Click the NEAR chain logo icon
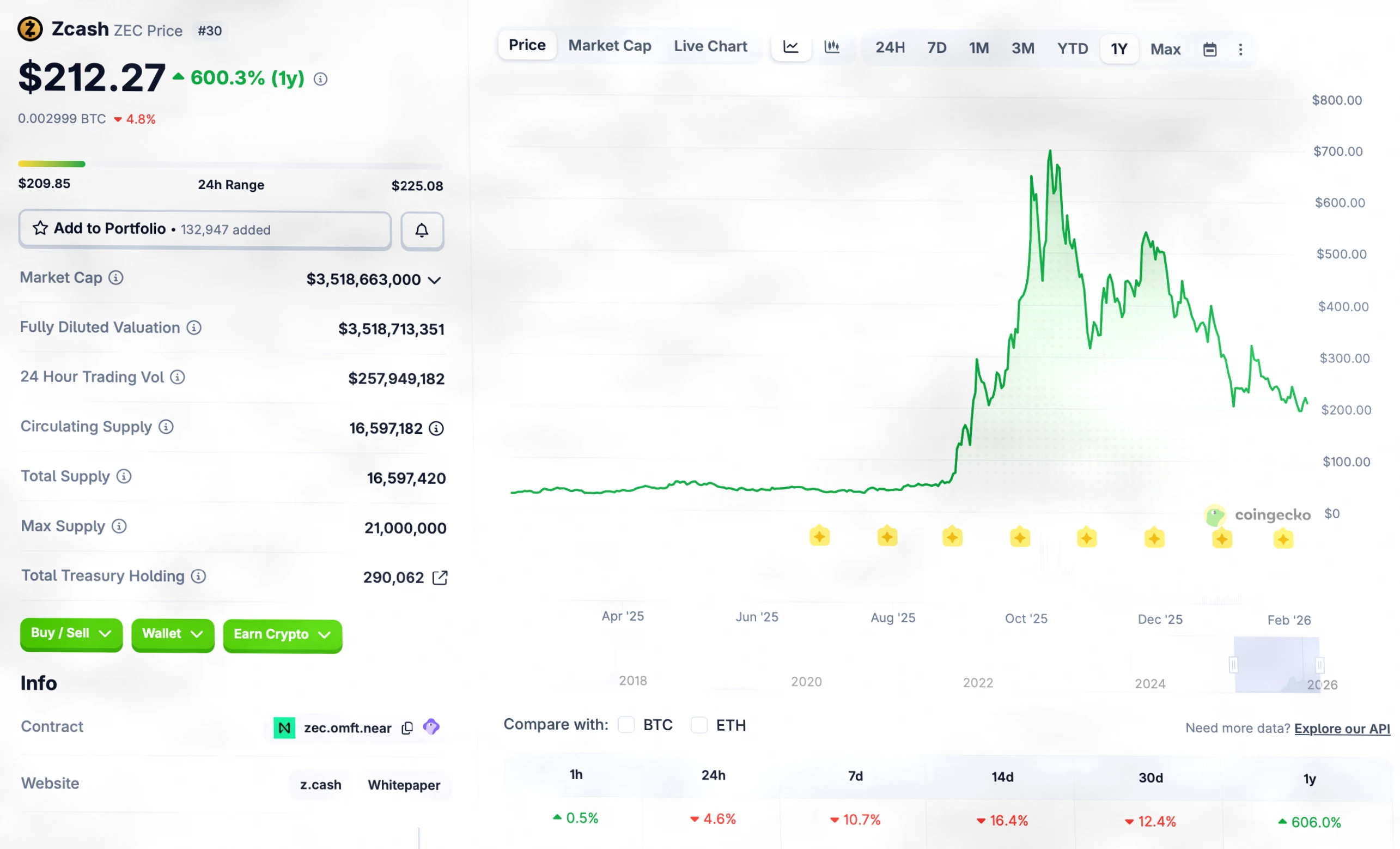 (284, 728)
